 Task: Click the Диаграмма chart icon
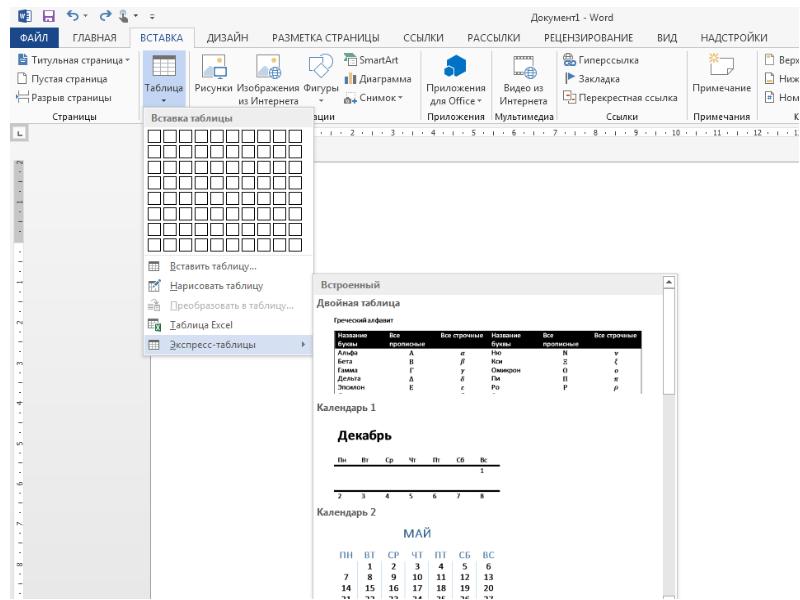click(x=378, y=79)
